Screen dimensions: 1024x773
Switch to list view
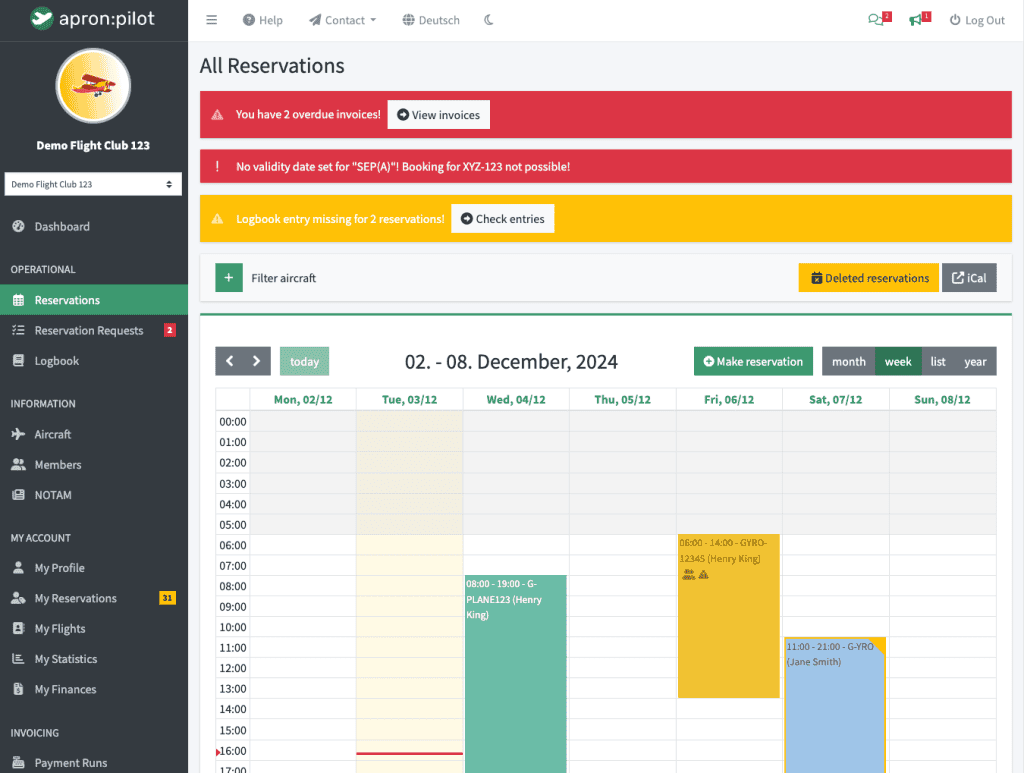tap(938, 361)
